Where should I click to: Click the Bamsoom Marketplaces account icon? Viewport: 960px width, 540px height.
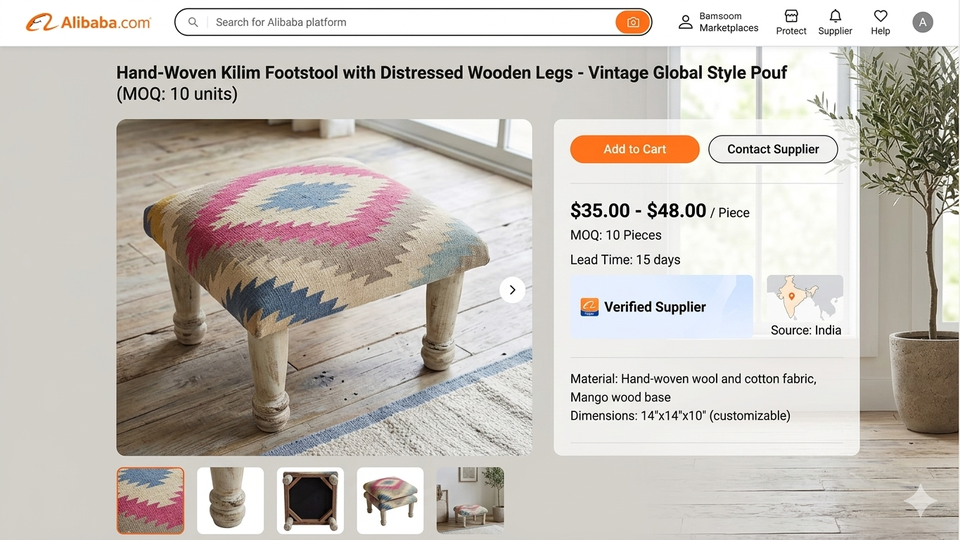tap(685, 22)
